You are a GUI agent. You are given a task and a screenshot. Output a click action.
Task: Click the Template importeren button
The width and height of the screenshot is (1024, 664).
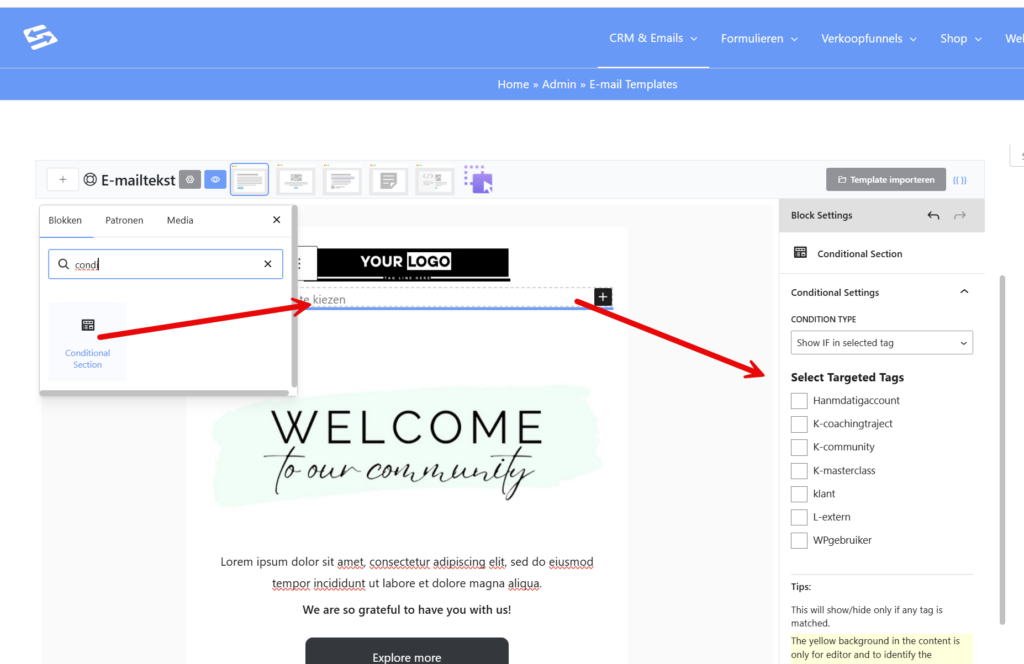886,180
